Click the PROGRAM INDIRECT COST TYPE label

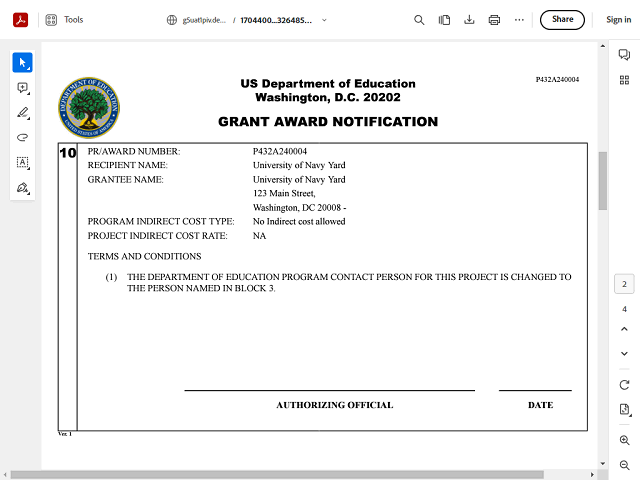tap(161, 222)
